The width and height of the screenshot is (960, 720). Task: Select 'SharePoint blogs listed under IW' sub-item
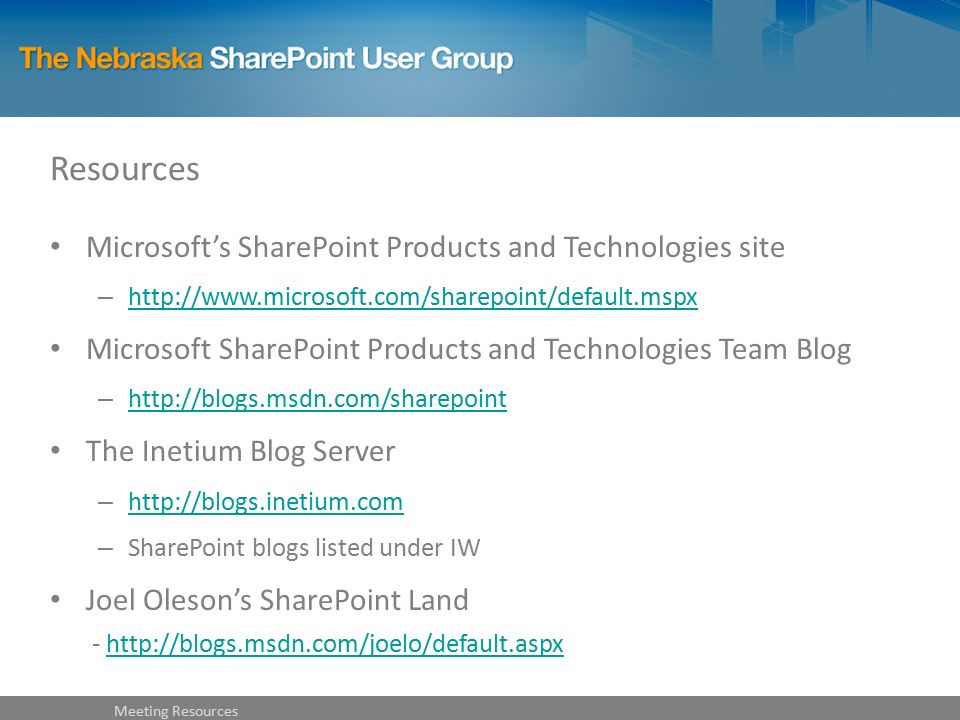coord(304,548)
